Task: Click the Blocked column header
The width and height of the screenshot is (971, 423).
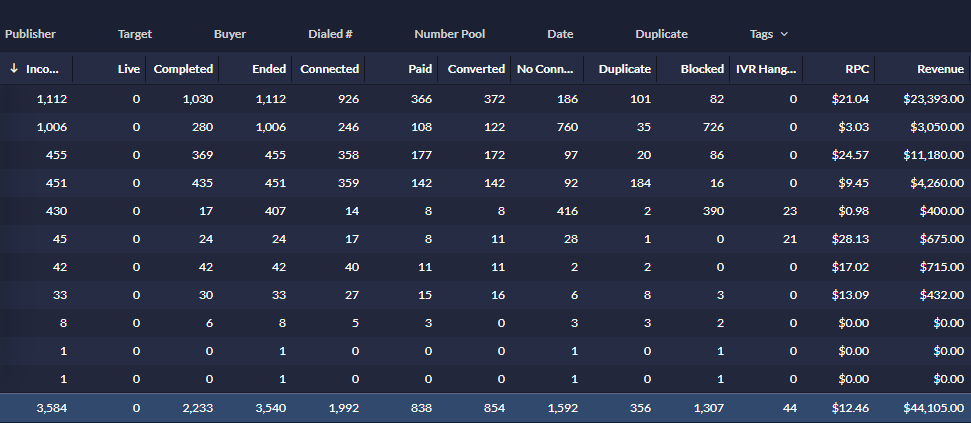Action: pyautogui.click(x=701, y=69)
